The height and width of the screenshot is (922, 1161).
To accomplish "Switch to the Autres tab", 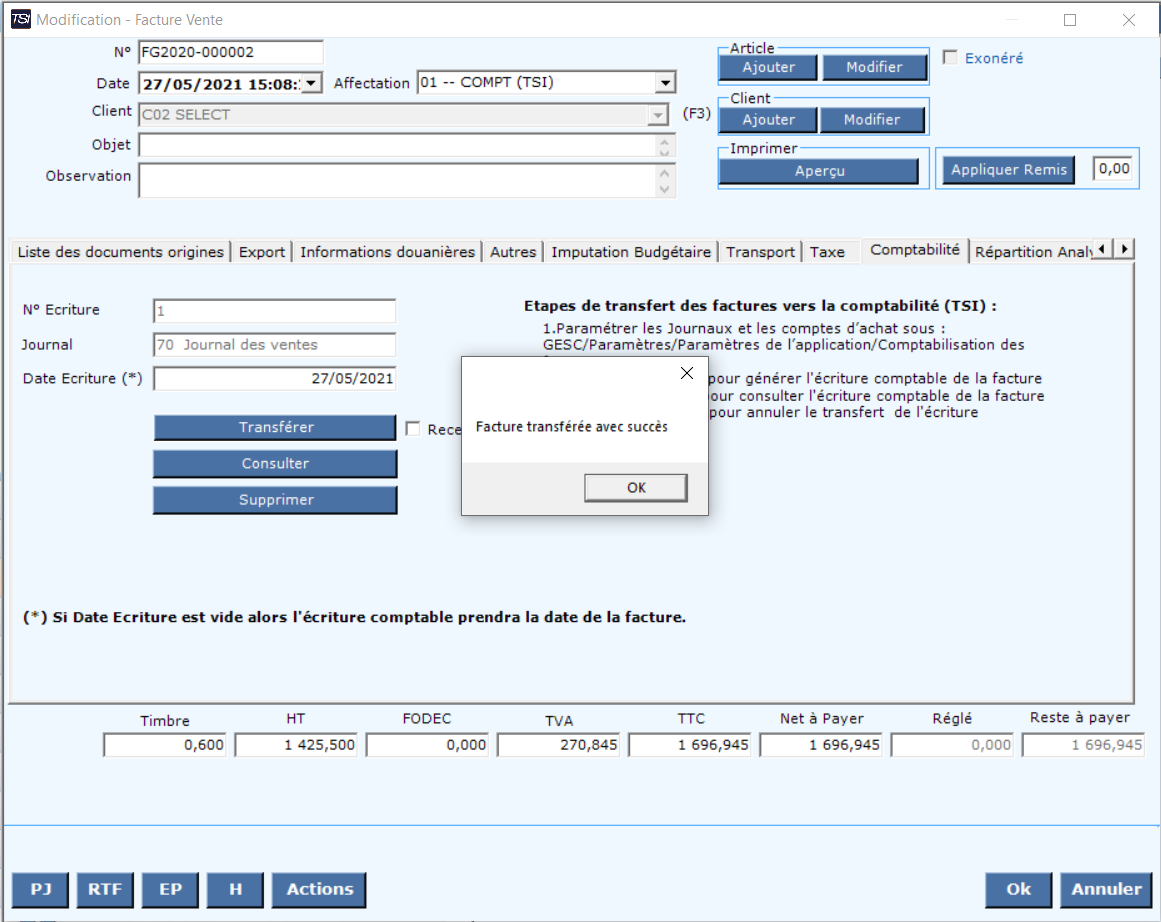I will pos(512,252).
